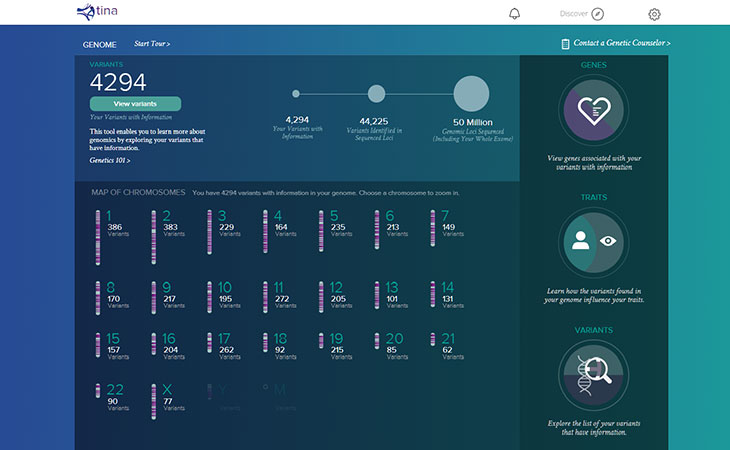Viewport: 730px width, 450px height.
Task: Select the GENOME tab
Action: (99, 44)
